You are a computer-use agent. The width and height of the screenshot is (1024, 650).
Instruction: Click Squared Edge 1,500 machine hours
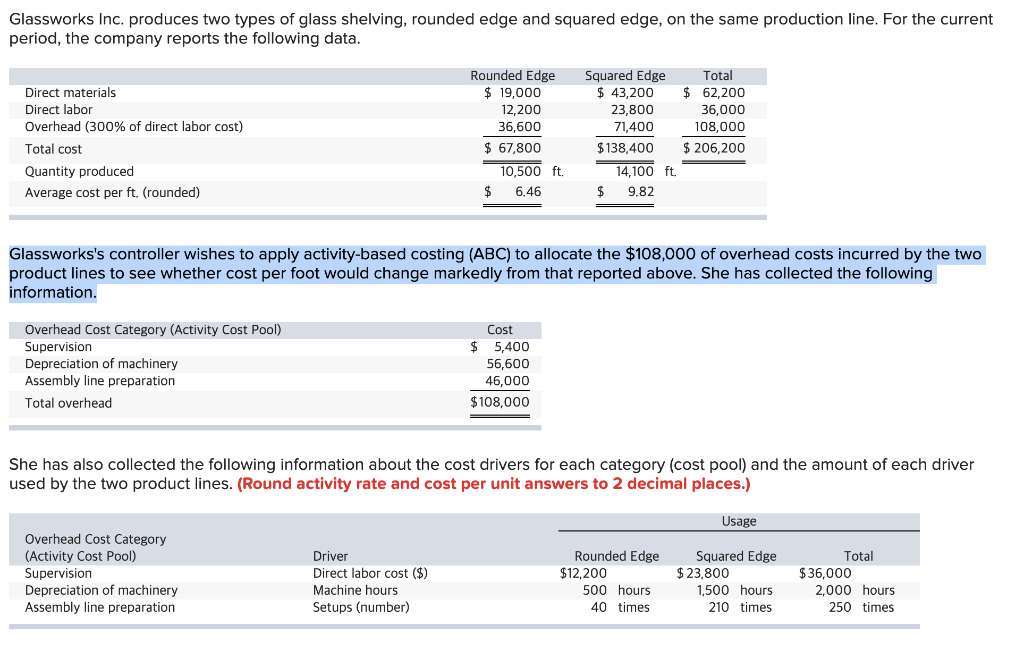735,590
